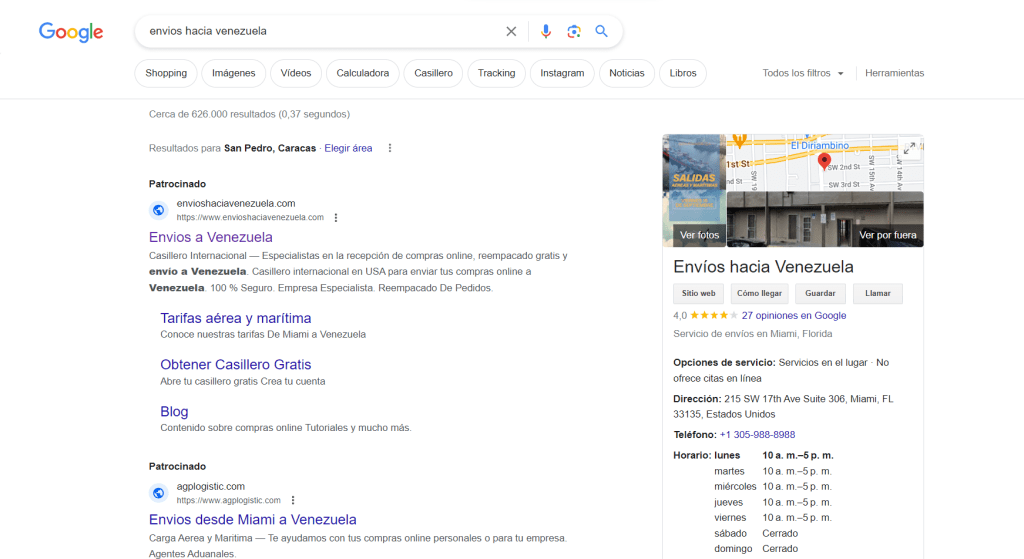This screenshot has height=559, width=1024.
Task: Open options menu for envioshaciavenezuela.com ad
Action: point(336,217)
